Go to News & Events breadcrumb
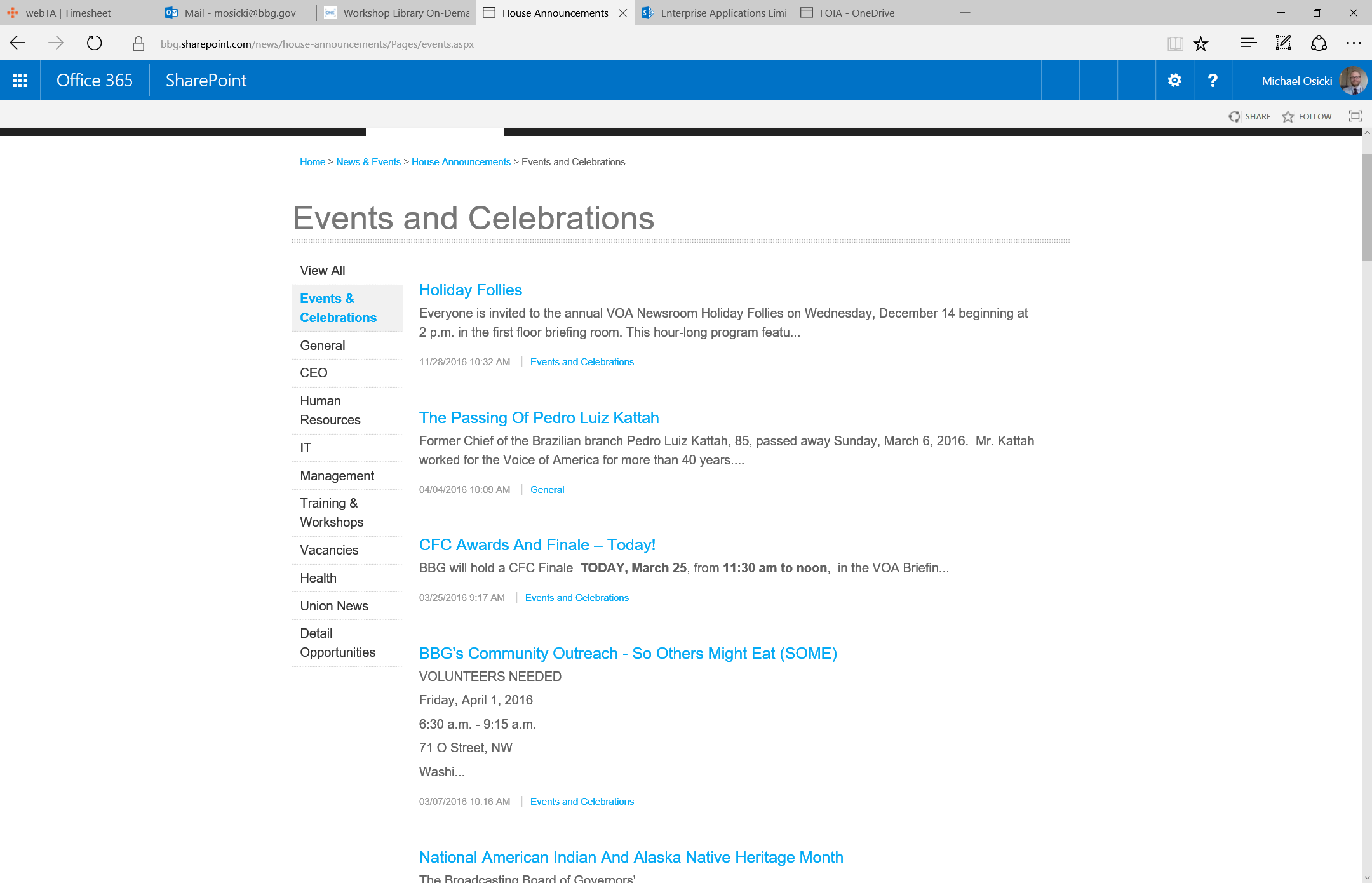 coord(368,162)
